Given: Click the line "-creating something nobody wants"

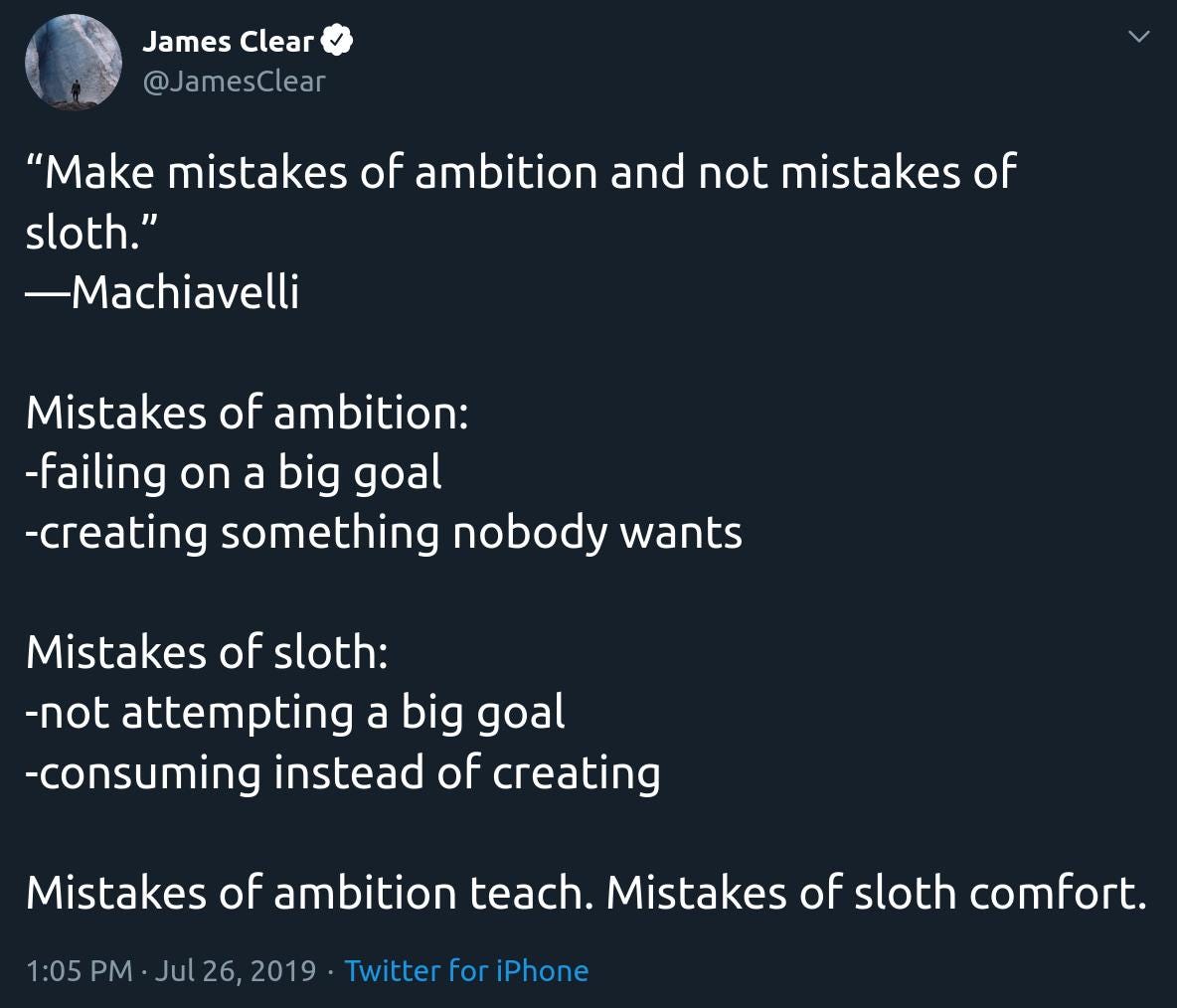Looking at the screenshot, I should 384,533.
